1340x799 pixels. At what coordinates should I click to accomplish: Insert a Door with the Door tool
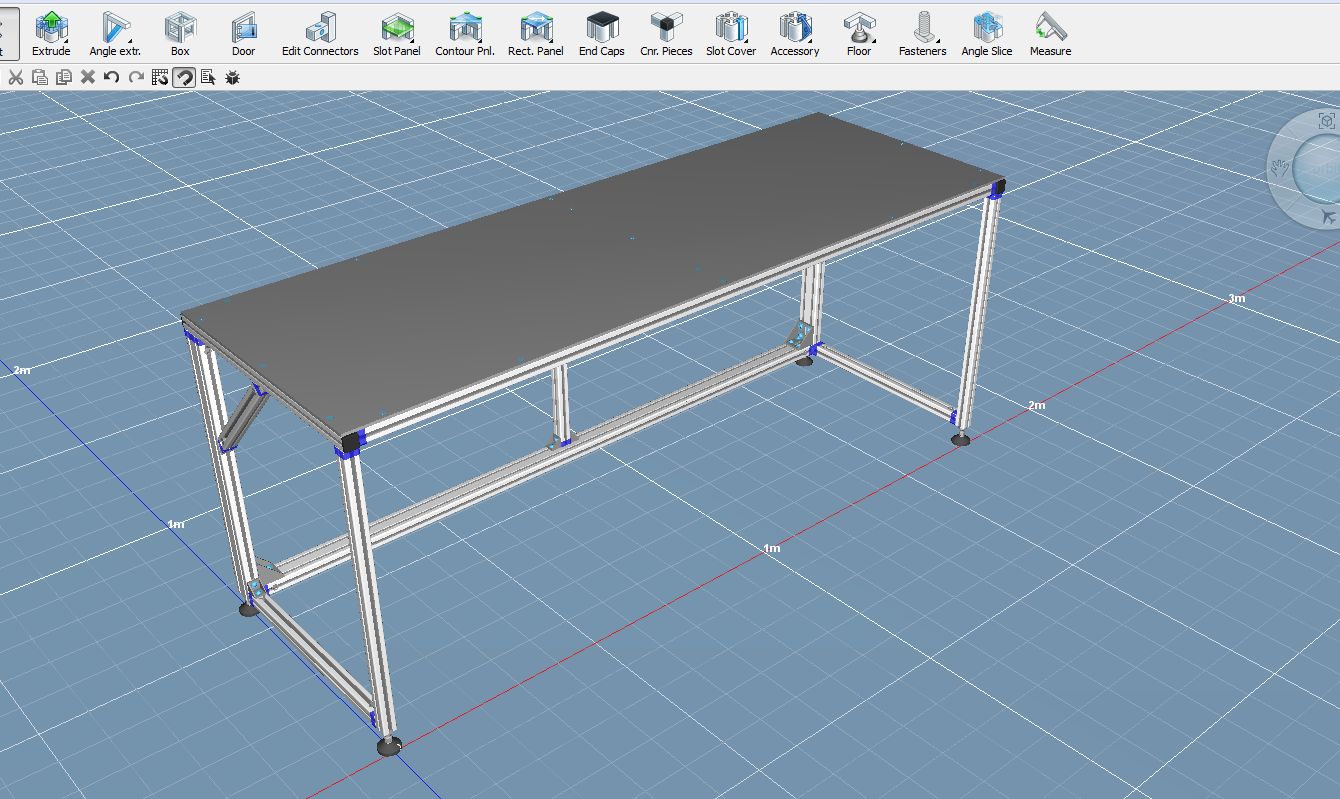coord(243,32)
